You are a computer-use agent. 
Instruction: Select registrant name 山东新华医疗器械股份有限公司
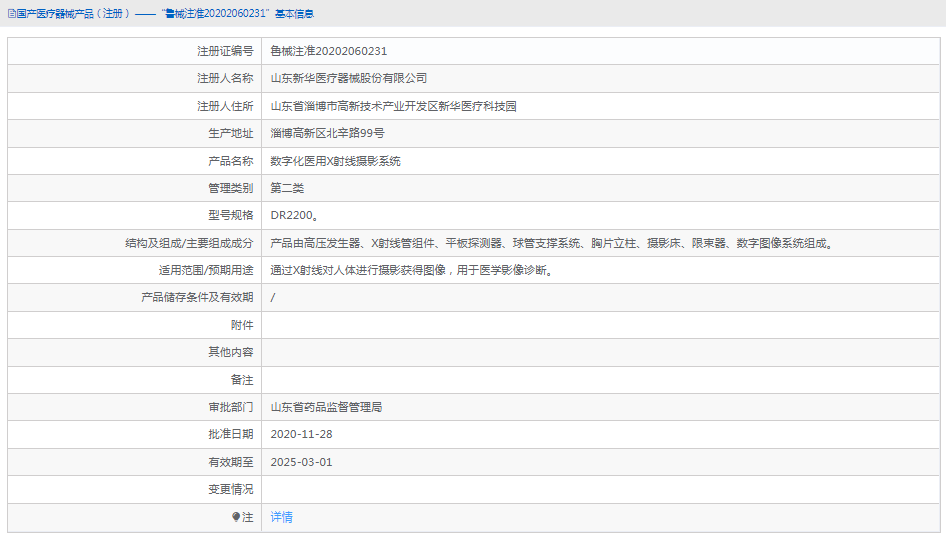pos(349,78)
